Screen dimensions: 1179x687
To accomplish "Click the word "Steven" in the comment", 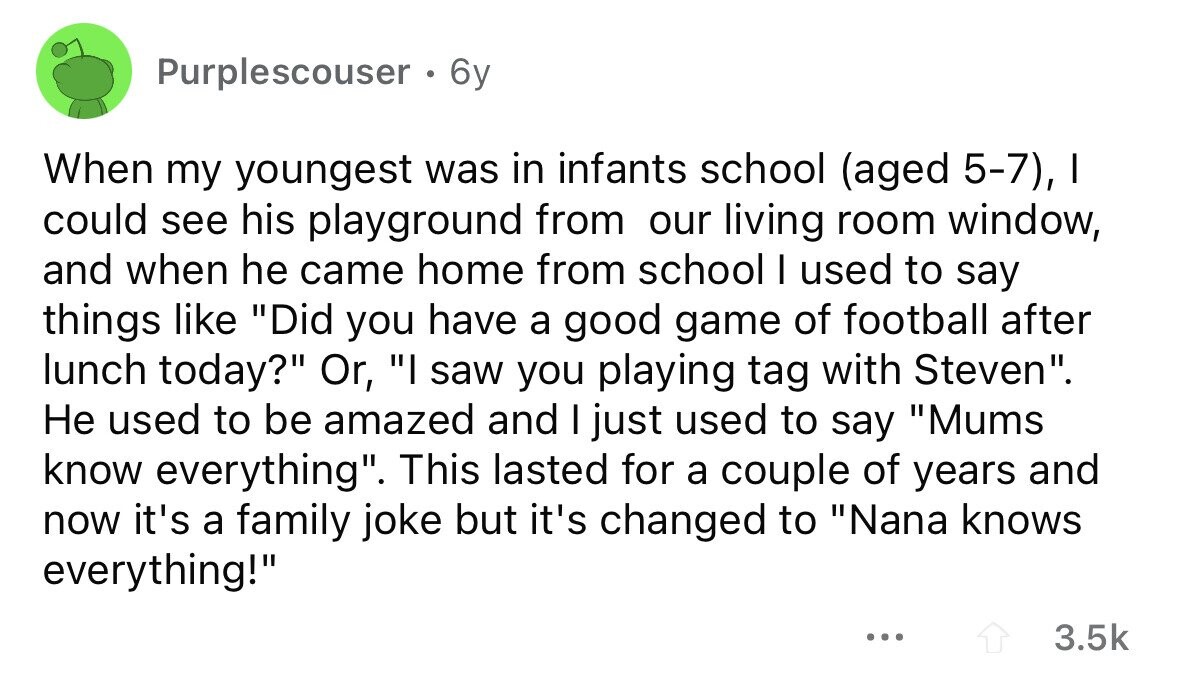I will tap(980, 369).
